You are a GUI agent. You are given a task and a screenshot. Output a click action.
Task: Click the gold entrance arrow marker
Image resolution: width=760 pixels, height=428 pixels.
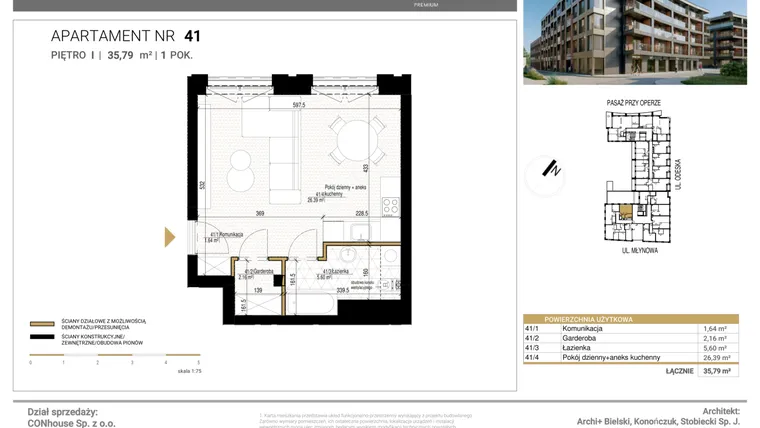(170, 237)
